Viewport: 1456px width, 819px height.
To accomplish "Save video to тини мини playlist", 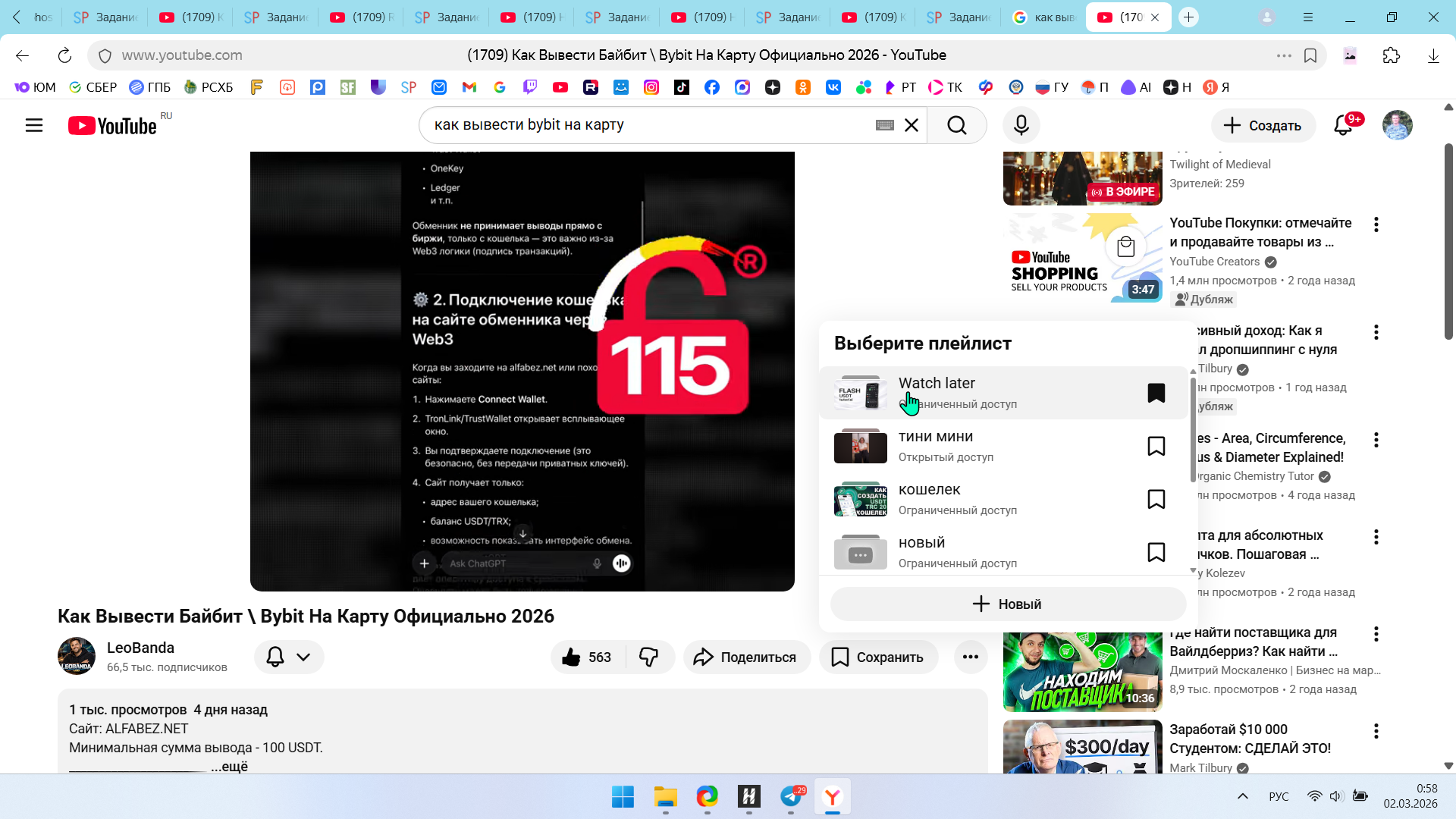I will tap(1156, 446).
